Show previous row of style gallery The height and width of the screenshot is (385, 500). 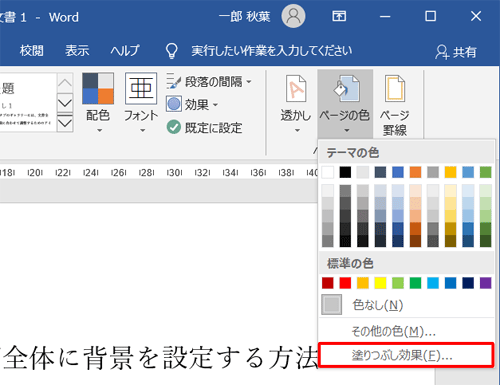click(x=65, y=82)
